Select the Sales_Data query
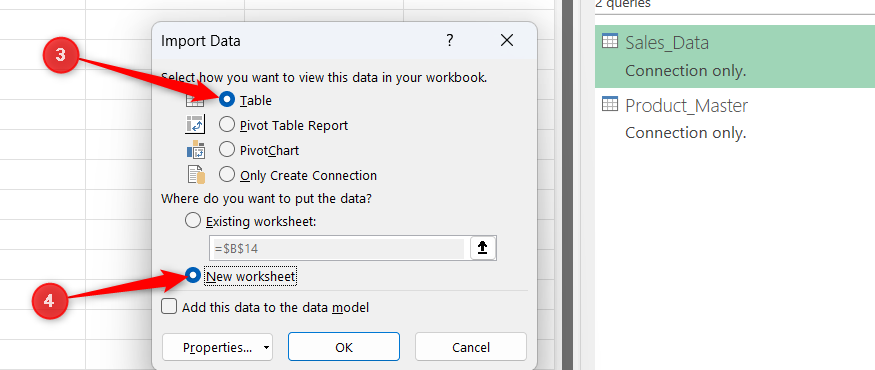 [735, 56]
